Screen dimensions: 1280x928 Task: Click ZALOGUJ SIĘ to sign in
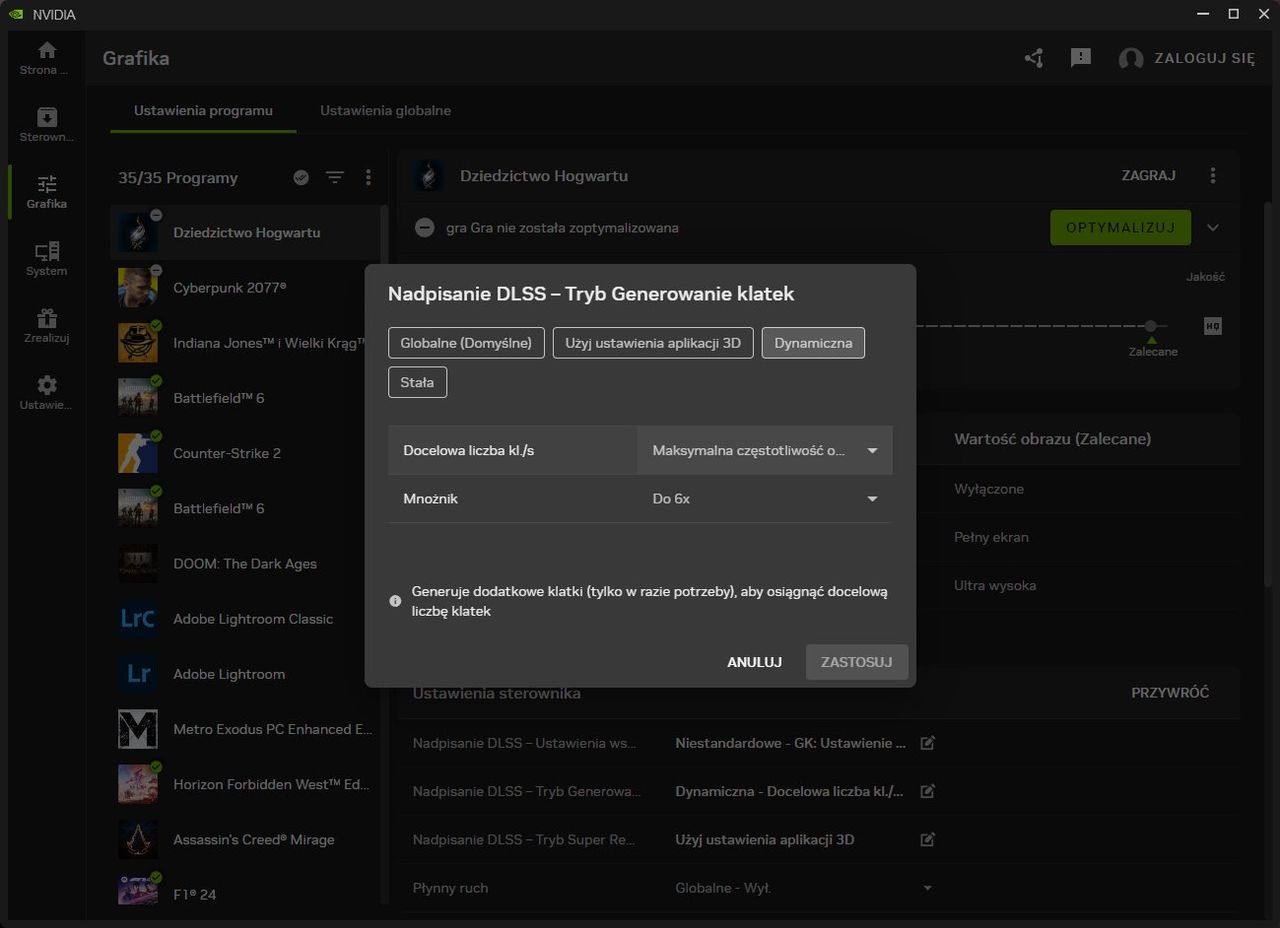tap(1204, 58)
